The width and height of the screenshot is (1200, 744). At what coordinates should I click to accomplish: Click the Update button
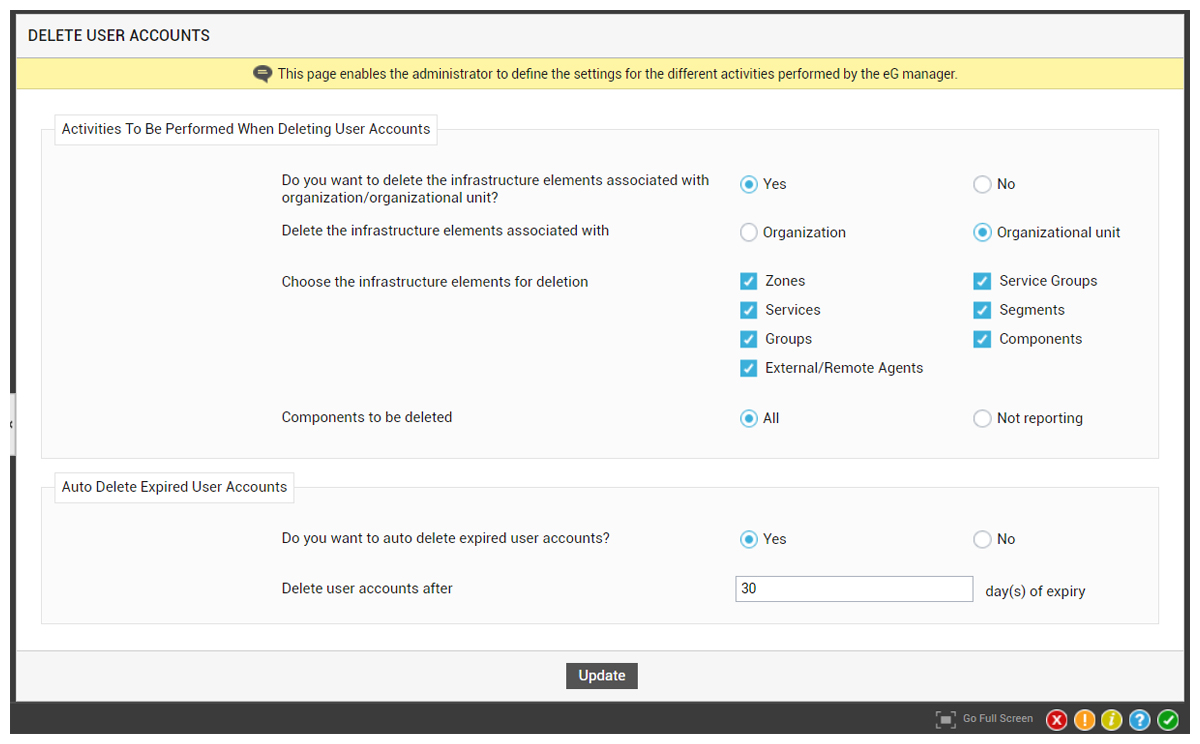point(602,676)
